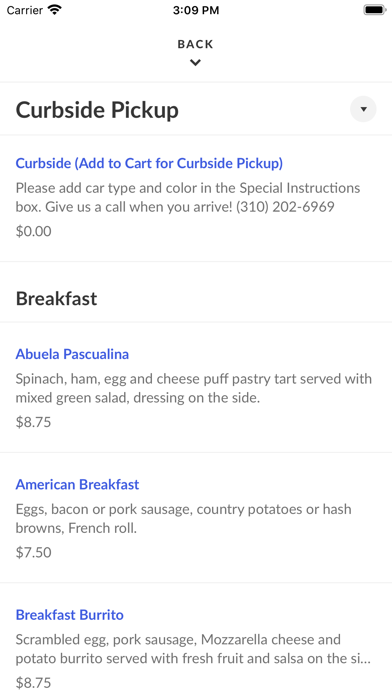This screenshot has height=696, width=392.
Task: Open the Abuela Pascualina item
Action: pyautogui.click(x=72, y=354)
